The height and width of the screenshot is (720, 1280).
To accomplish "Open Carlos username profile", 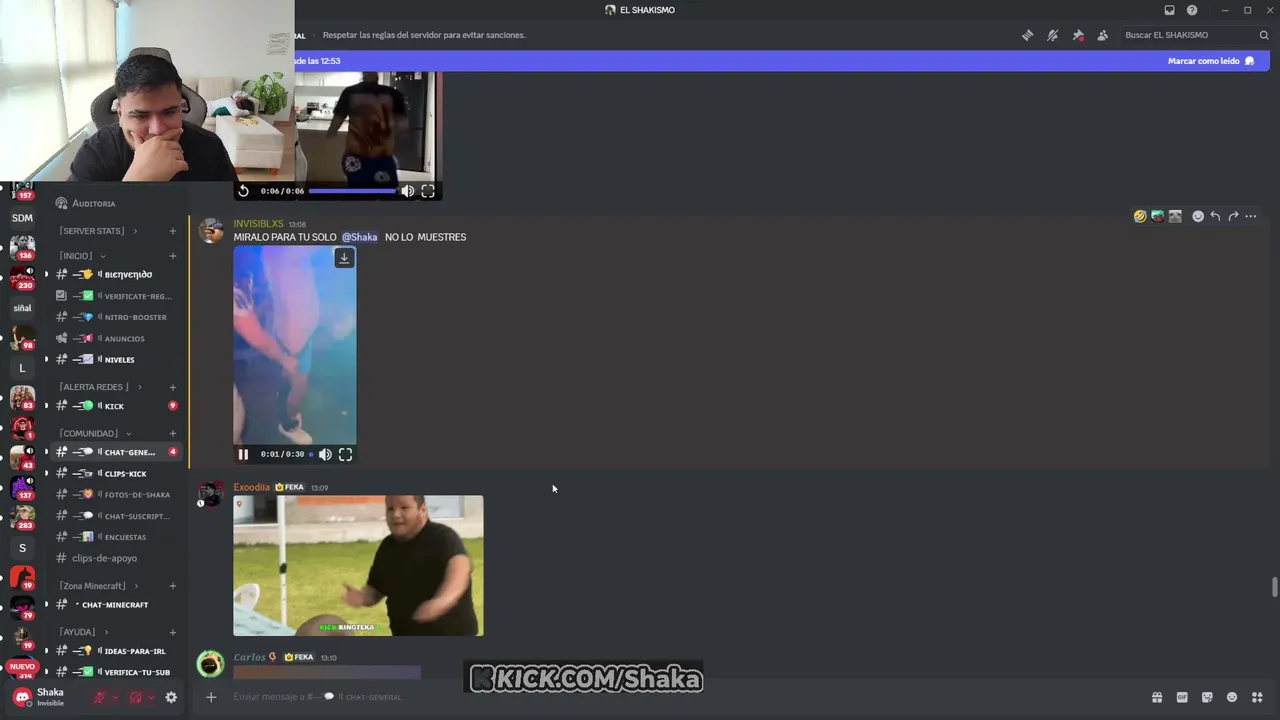I will (249, 657).
